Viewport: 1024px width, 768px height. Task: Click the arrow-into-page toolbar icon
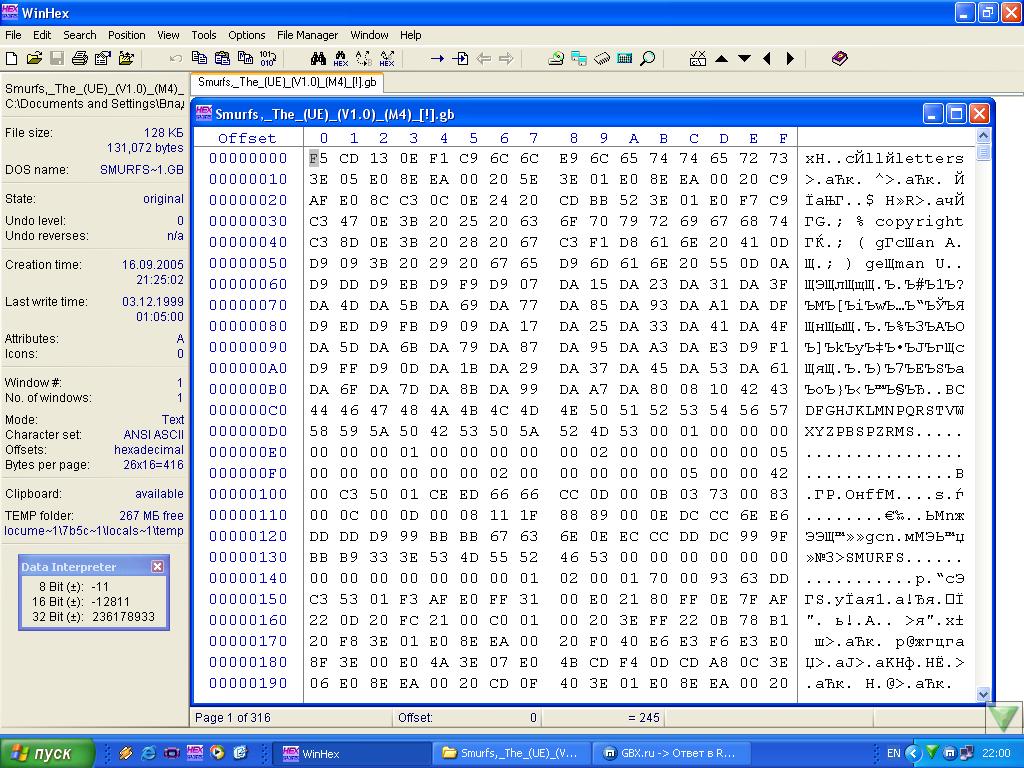(460, 59)
